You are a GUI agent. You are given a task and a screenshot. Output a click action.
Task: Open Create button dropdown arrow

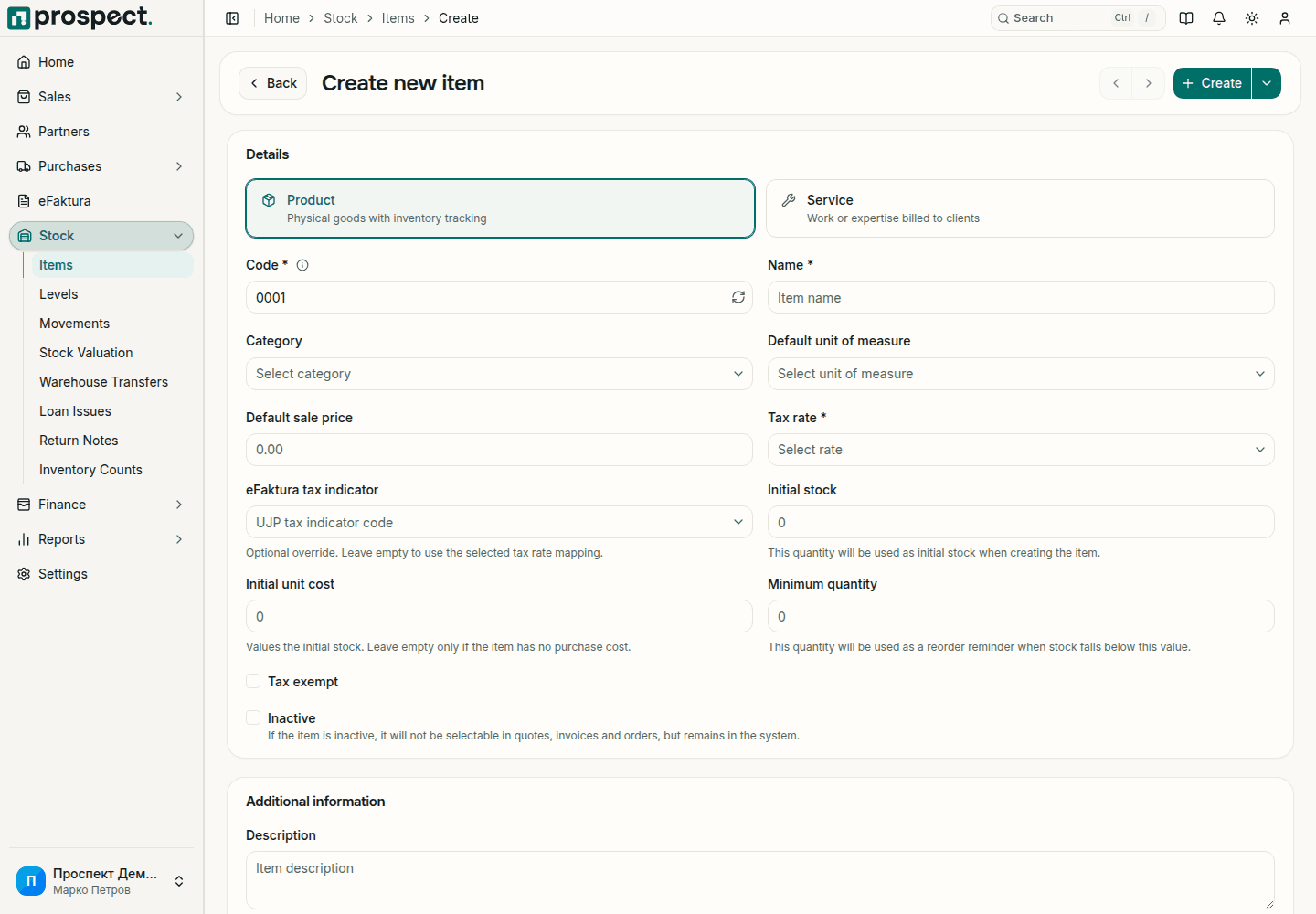[1267, 83]
